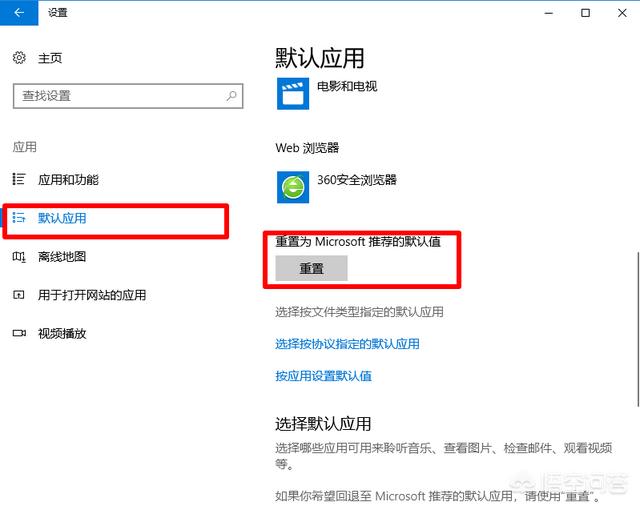Go to 用于打开网站的应用 page
The height and width of the screenshot is (506, 640).
[x=92, y=295]
